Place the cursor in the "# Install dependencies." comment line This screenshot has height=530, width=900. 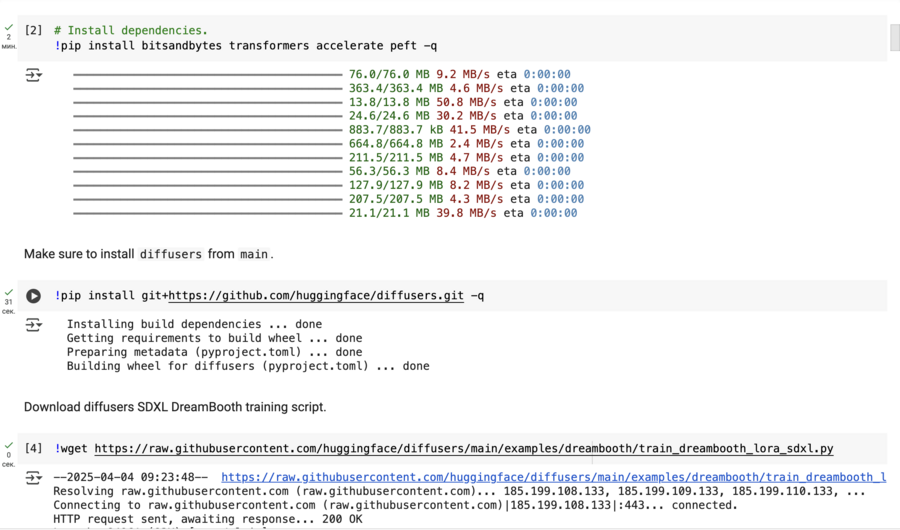(x=130, y=31)
